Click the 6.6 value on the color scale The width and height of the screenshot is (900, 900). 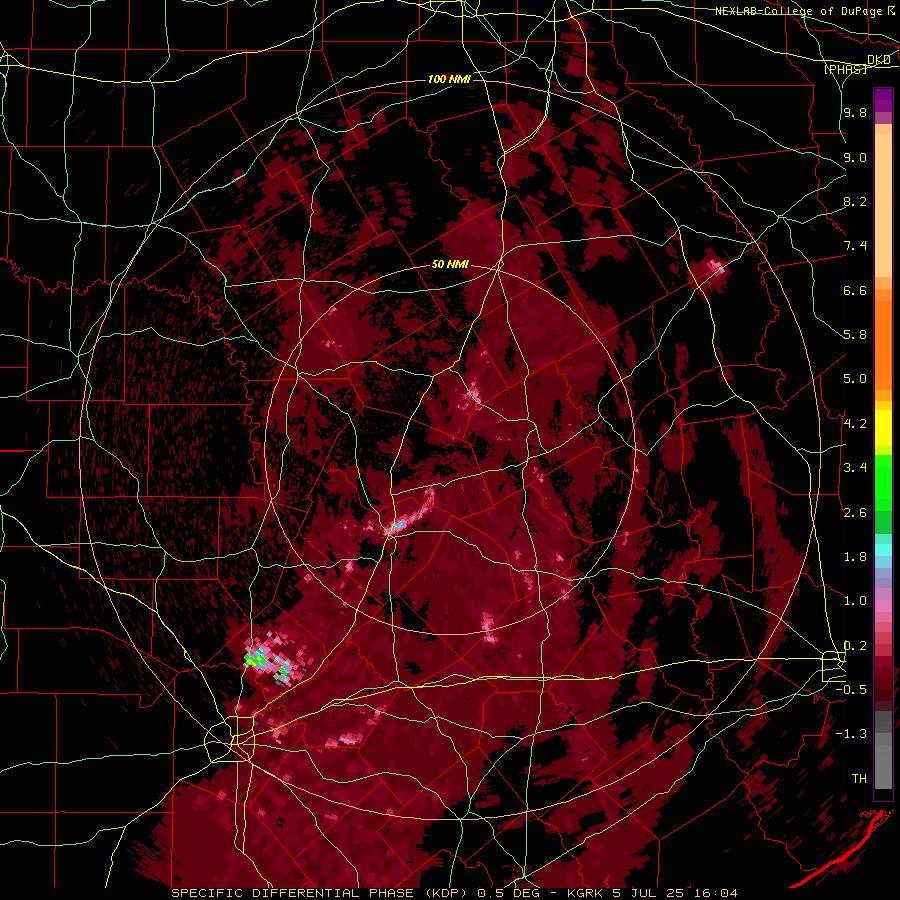pos(855,290)
